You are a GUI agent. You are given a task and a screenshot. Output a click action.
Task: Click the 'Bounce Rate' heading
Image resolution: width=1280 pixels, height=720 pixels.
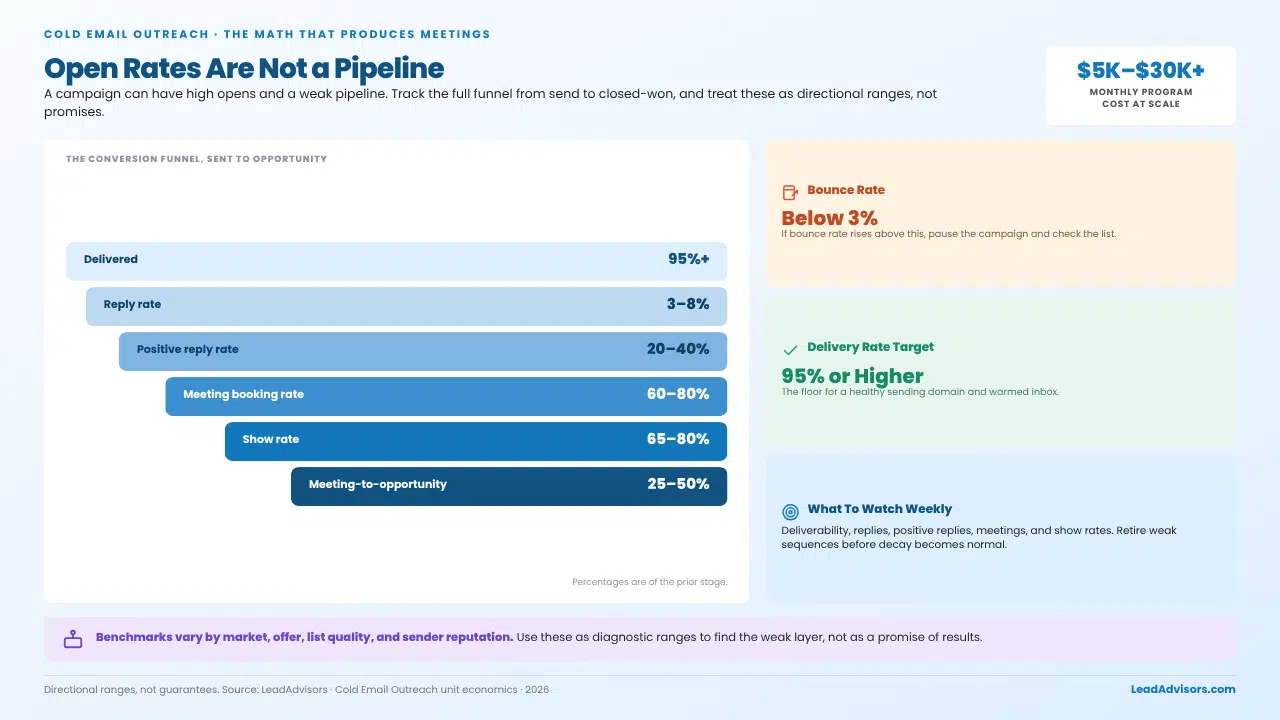coord(846,190)
